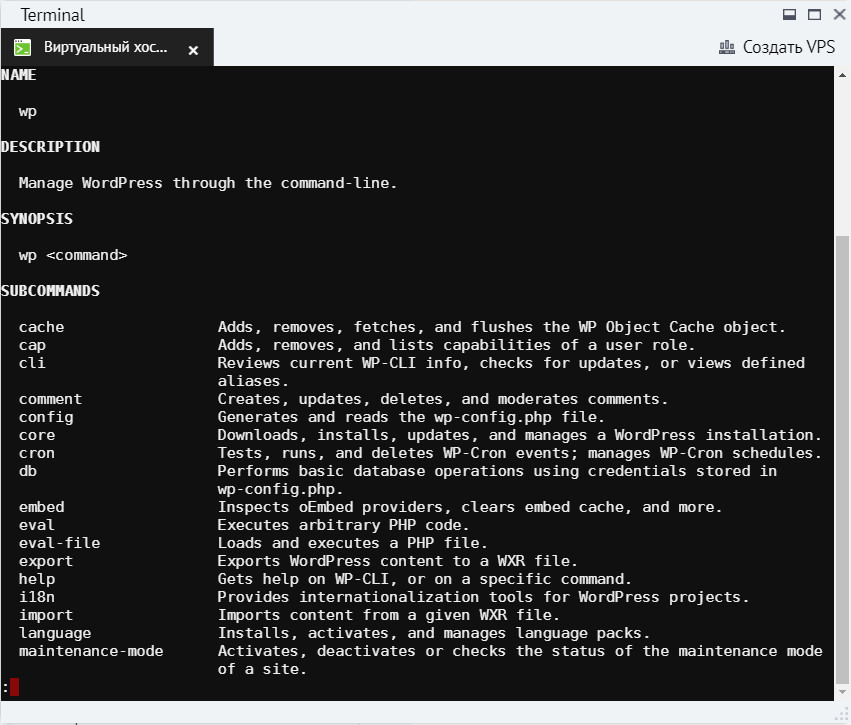Minimize the Terminal panel

789,15
